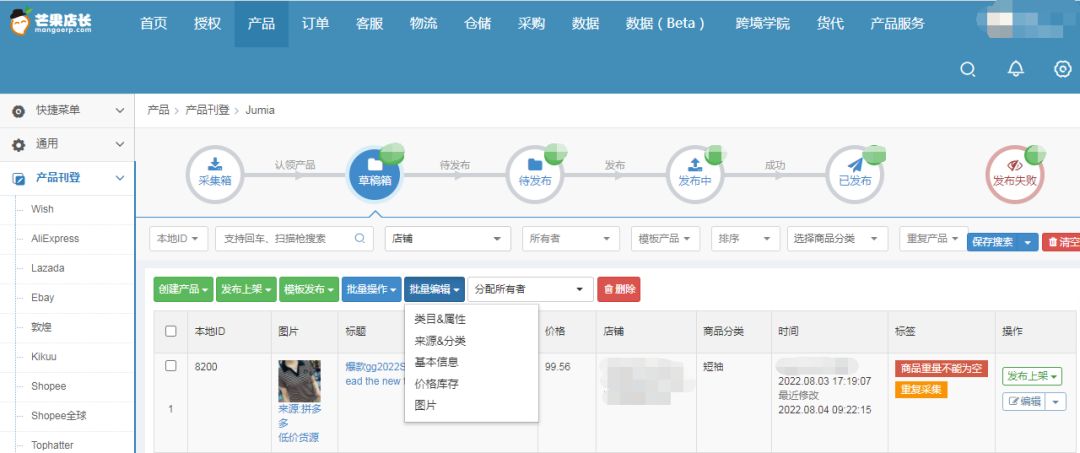The width and height of the screenshot is (1080, 453).
Task: Select 价格库存 in the dropdown menu
Action: coord(436,384)
